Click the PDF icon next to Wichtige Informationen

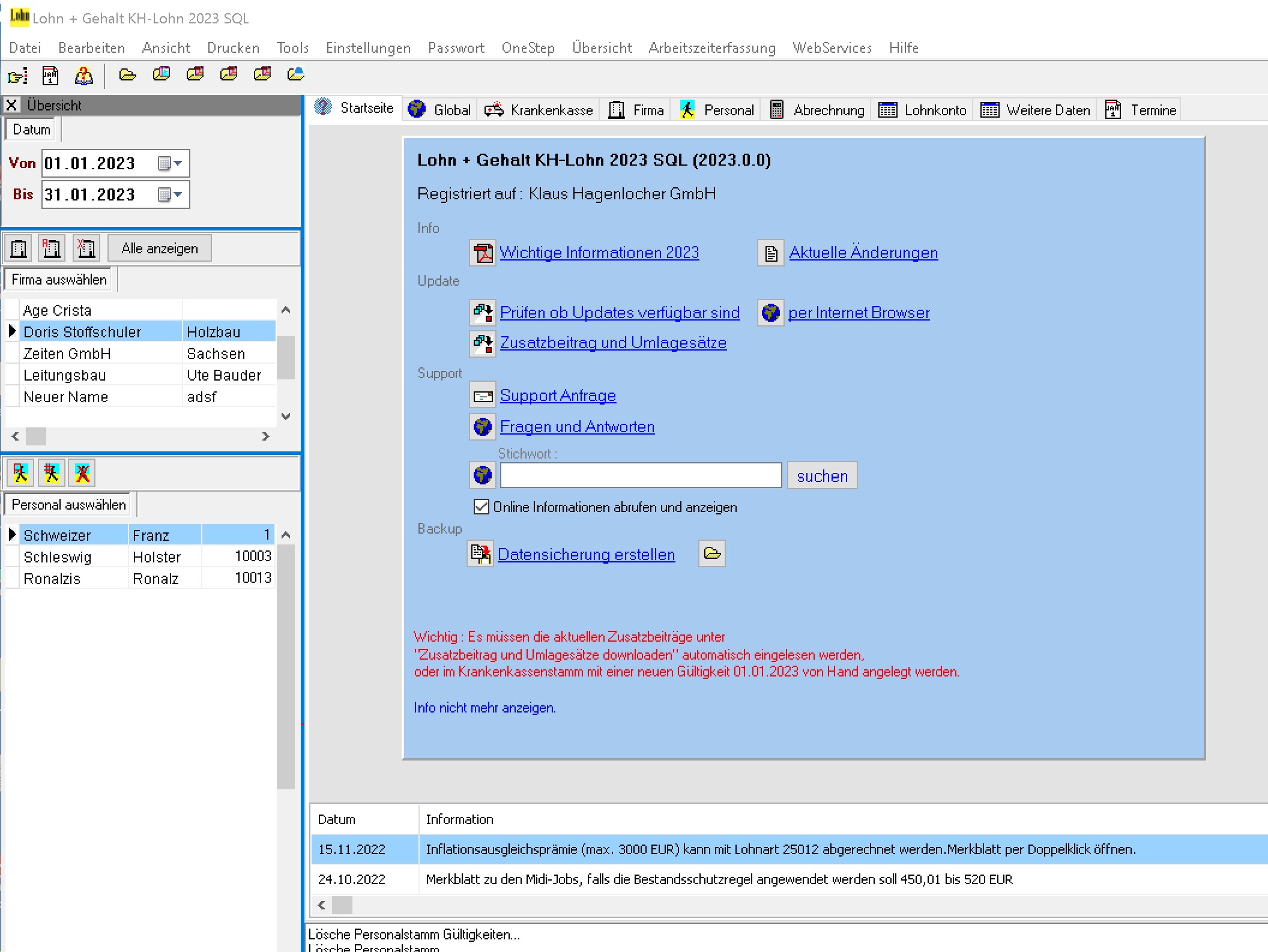pyautogui.click(x=482, y=253)
